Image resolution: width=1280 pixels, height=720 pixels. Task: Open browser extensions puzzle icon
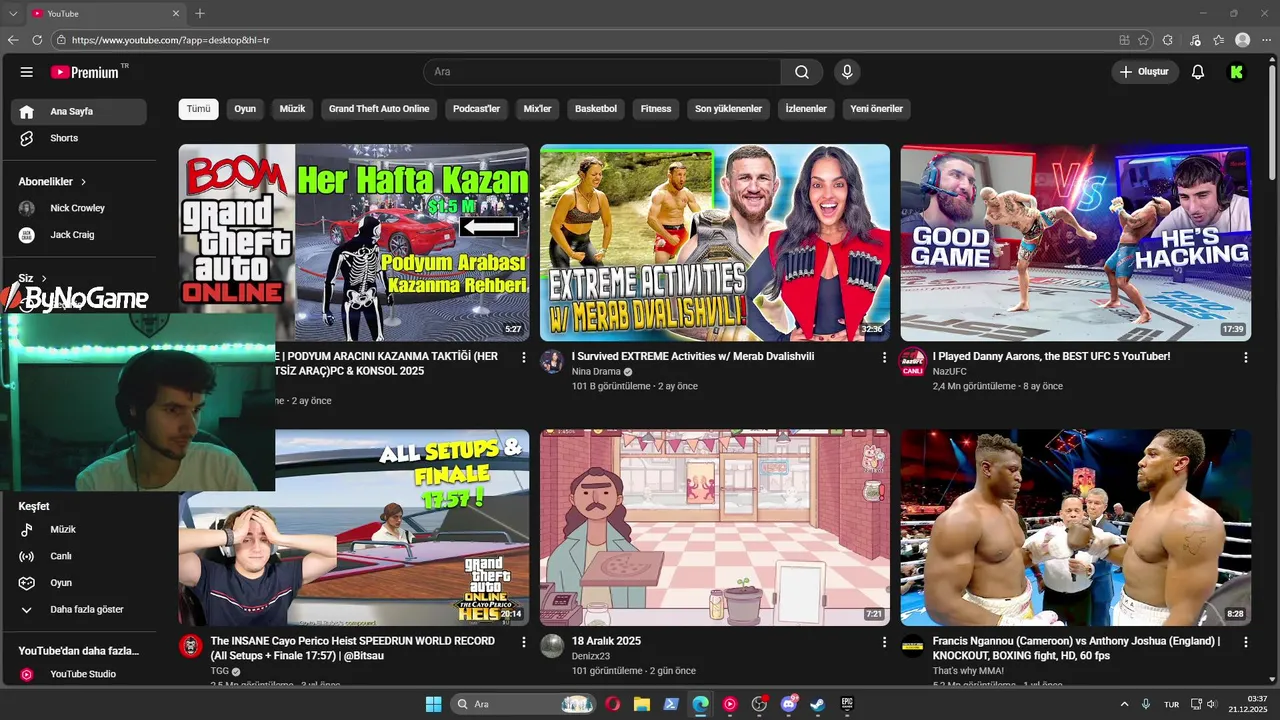[x=1168, y=40]
